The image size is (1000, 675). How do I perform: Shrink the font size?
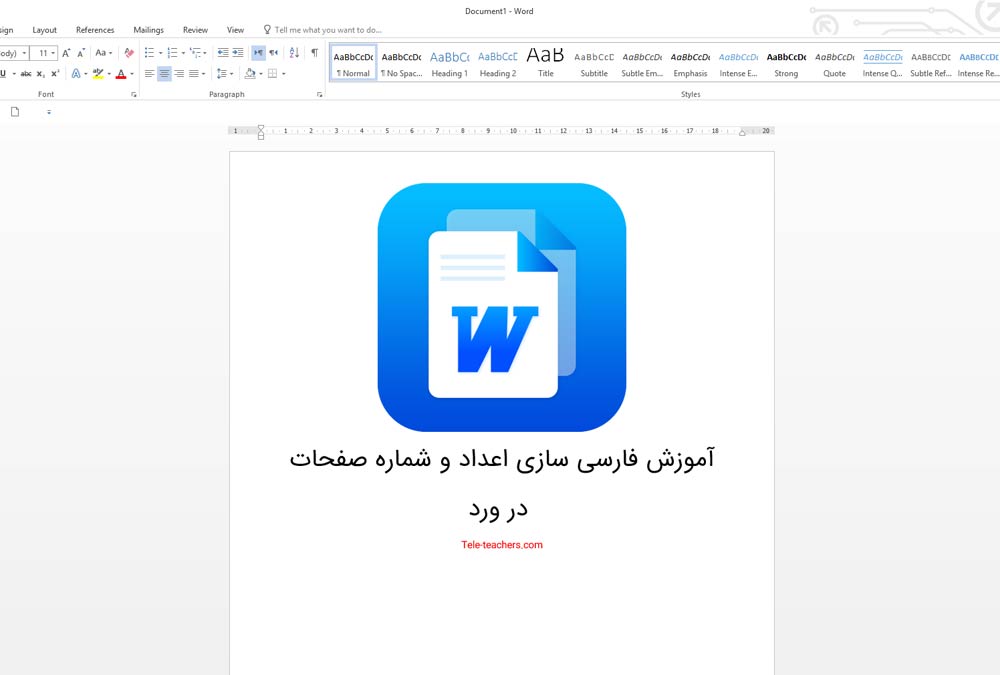coord(81,53)
